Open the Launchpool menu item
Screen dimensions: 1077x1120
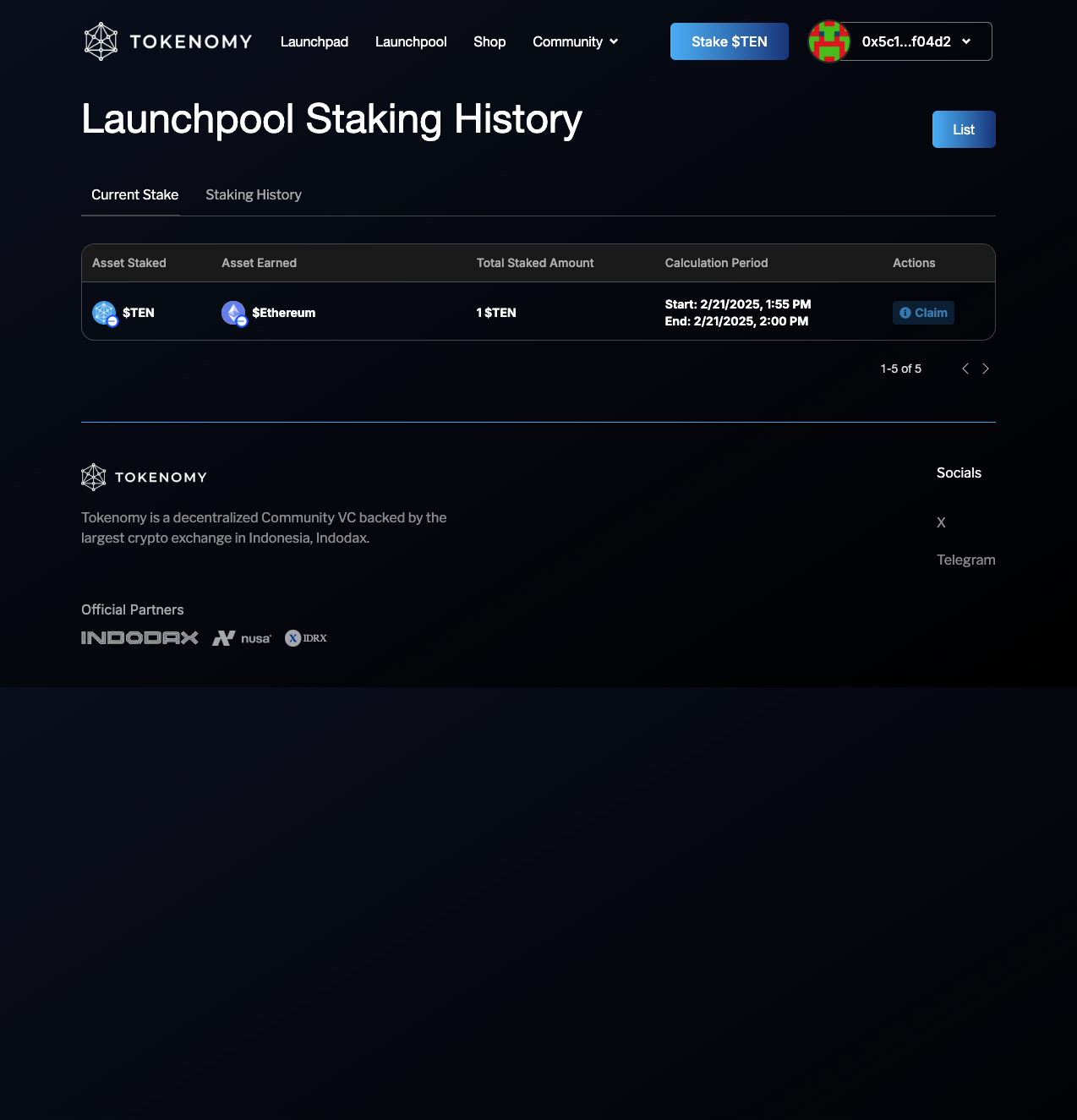click(411, 41)
